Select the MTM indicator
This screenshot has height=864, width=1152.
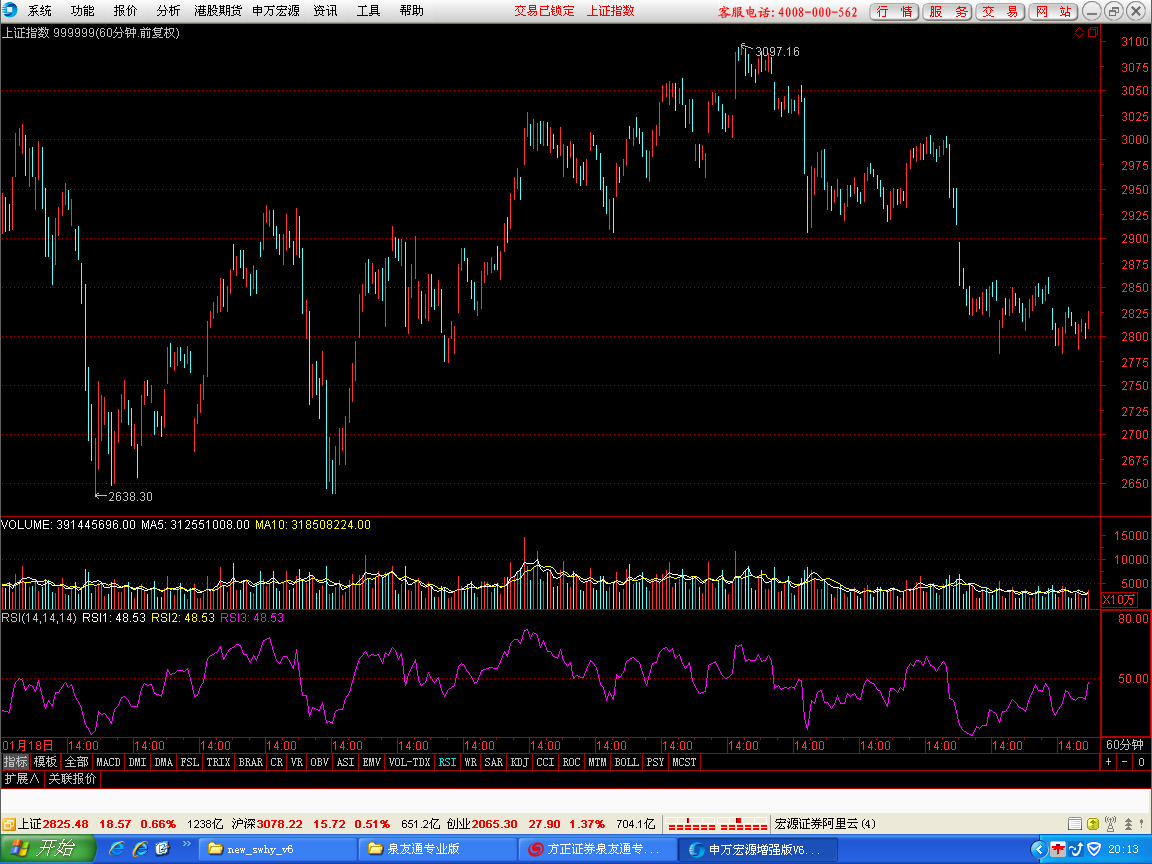[597, 762]
